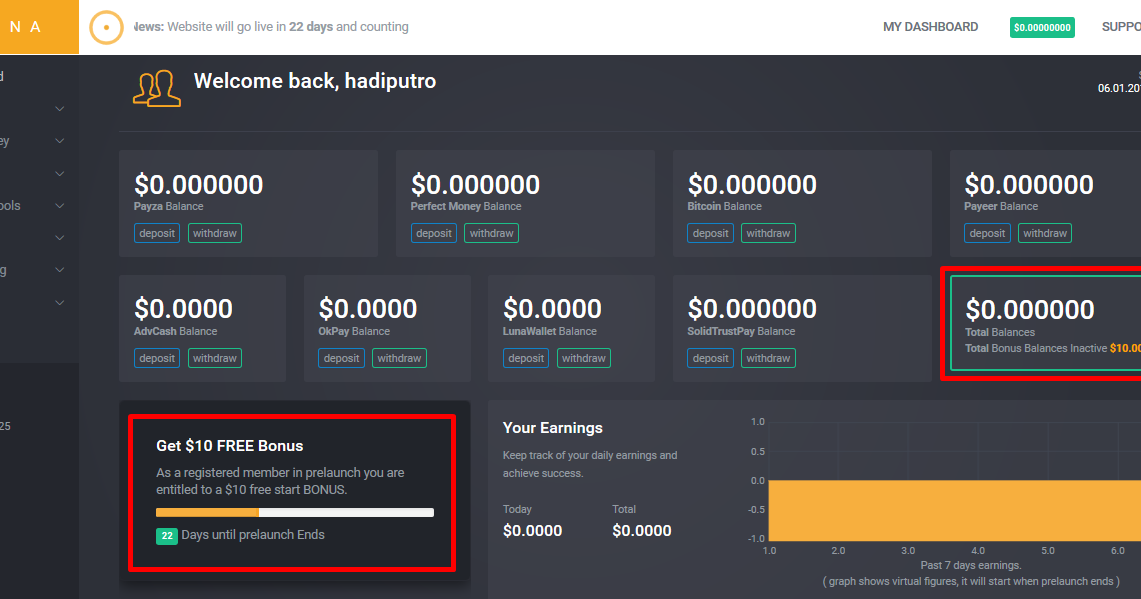Open MY DASHBOARD in the top bar
Screen dimensions: 1141x599
(930, 27)
